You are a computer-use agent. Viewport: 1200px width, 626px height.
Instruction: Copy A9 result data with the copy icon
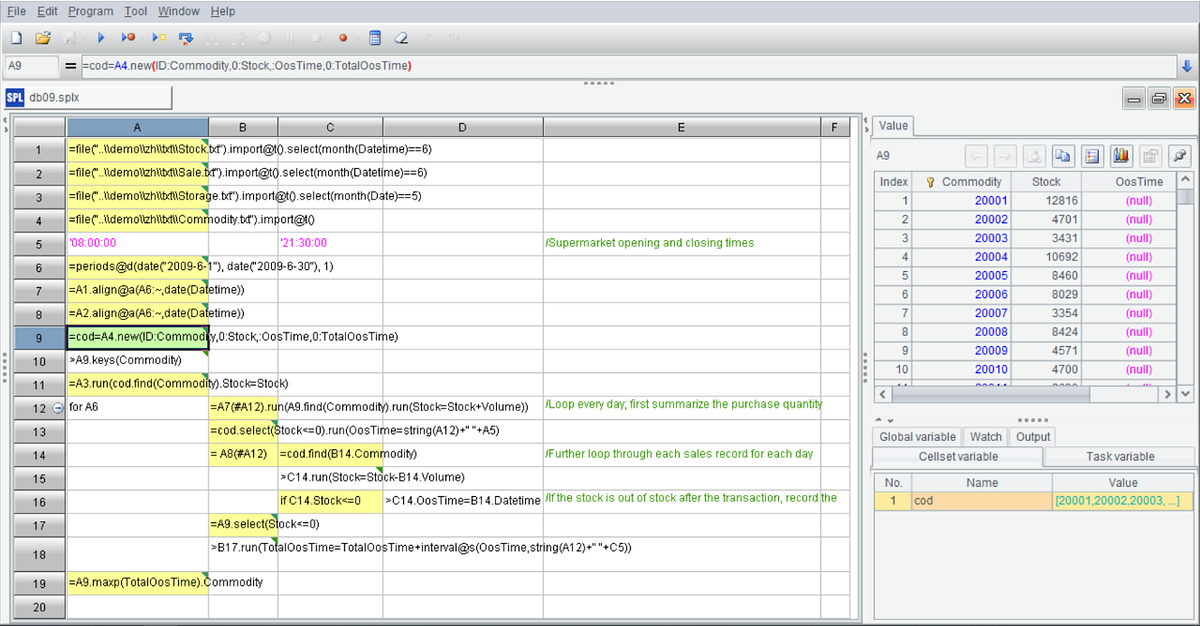pos(1063,156)
